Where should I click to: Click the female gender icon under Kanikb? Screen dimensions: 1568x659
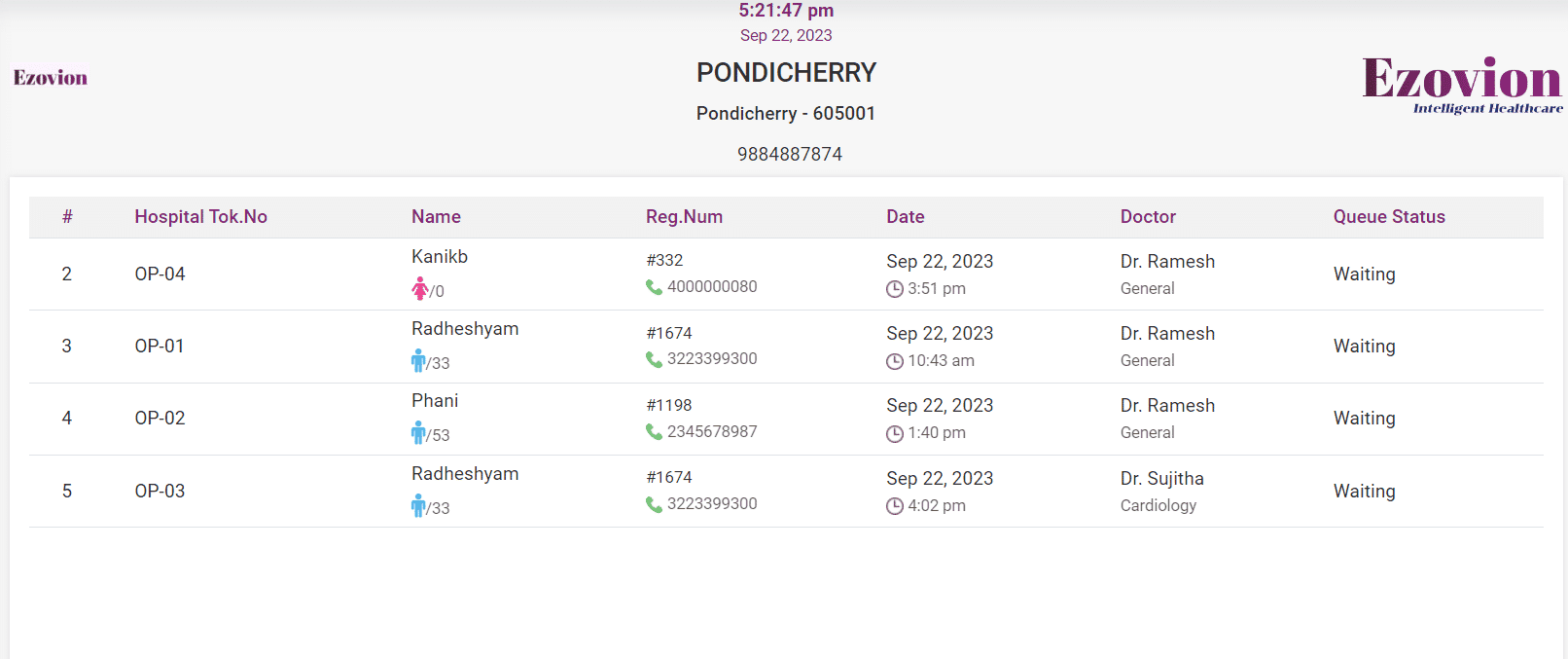click(420, 289)
